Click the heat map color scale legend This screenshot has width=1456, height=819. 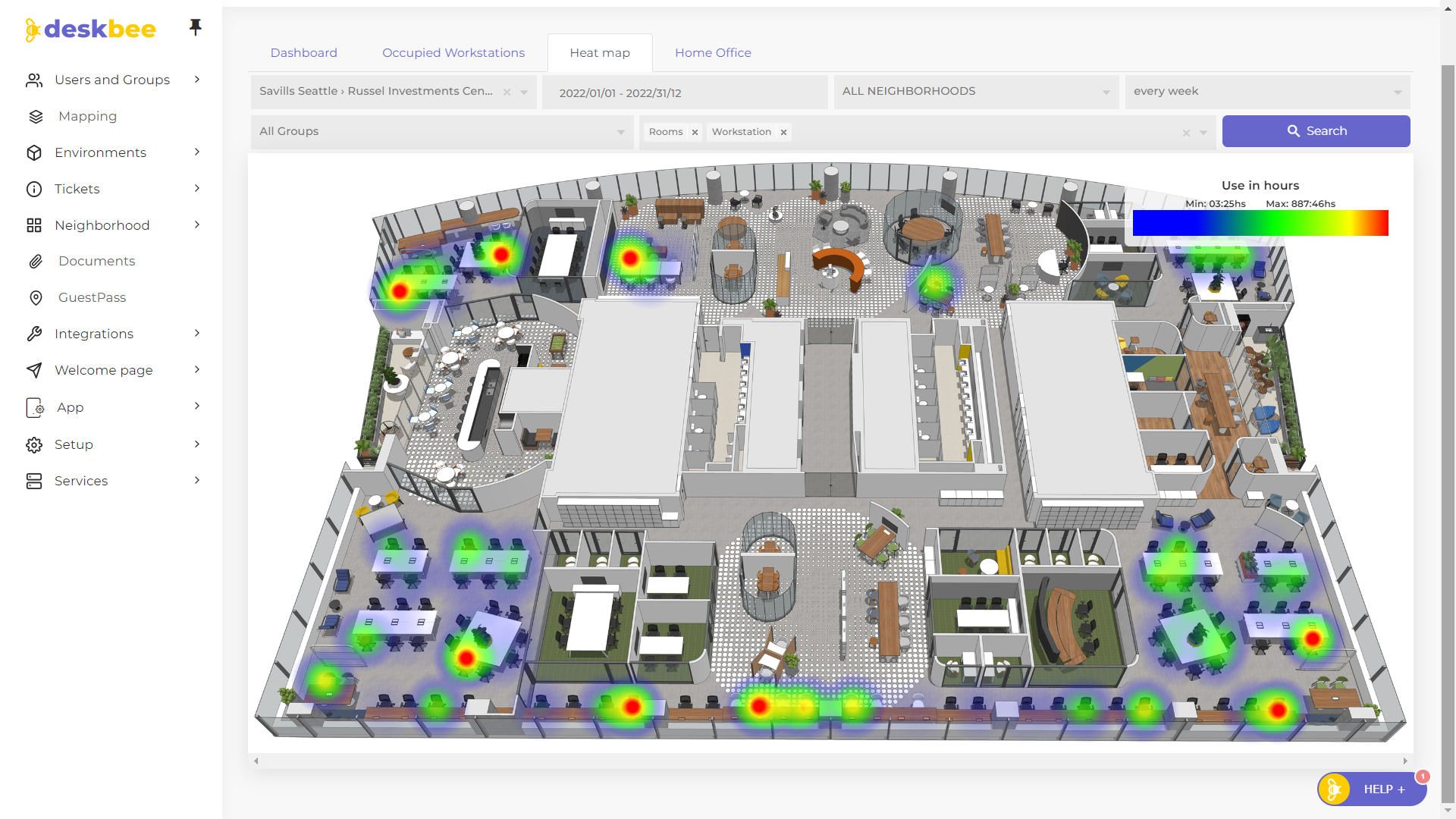[x=1260, y=223]
